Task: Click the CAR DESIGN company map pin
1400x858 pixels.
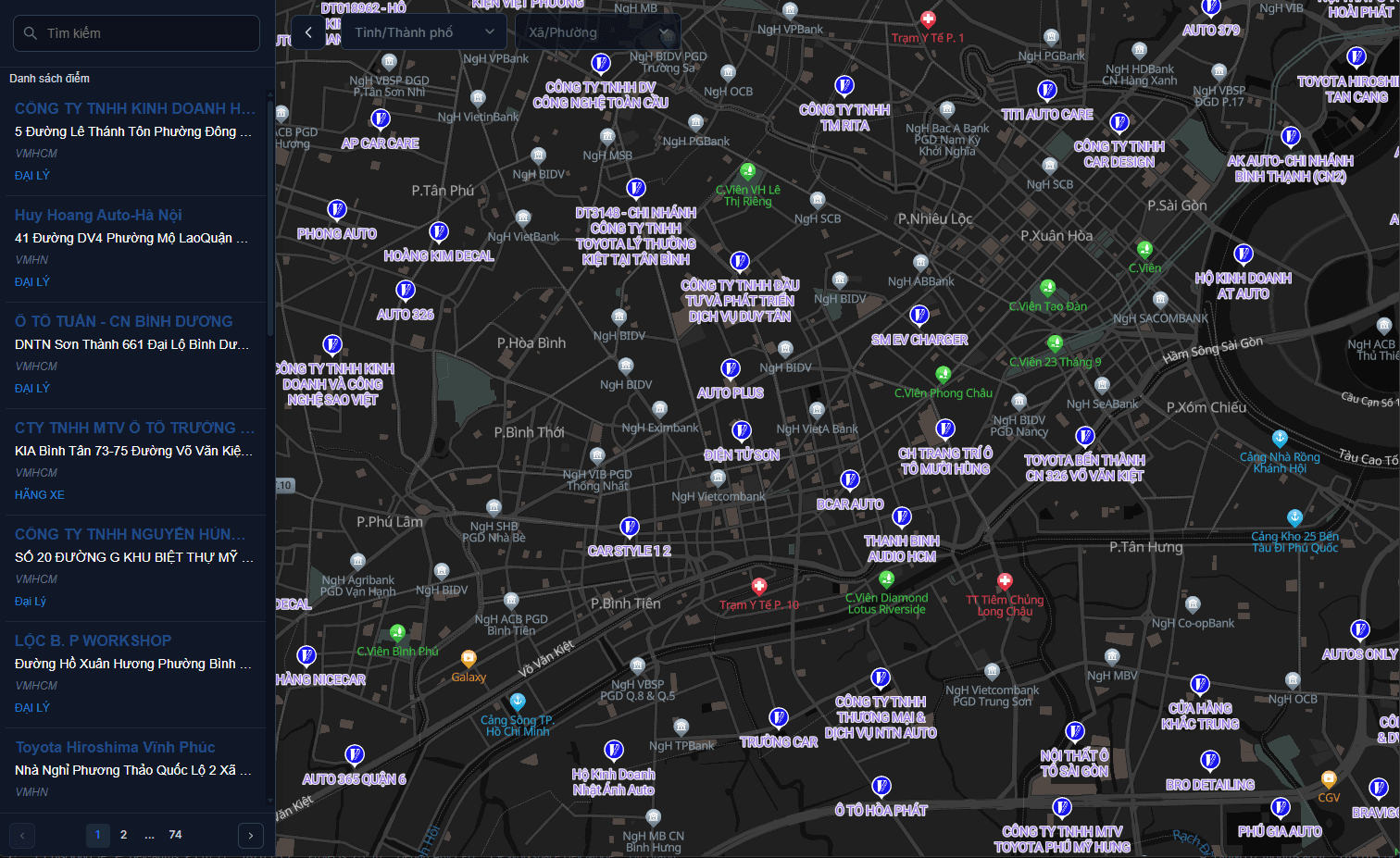Action: coord(1119,122)
